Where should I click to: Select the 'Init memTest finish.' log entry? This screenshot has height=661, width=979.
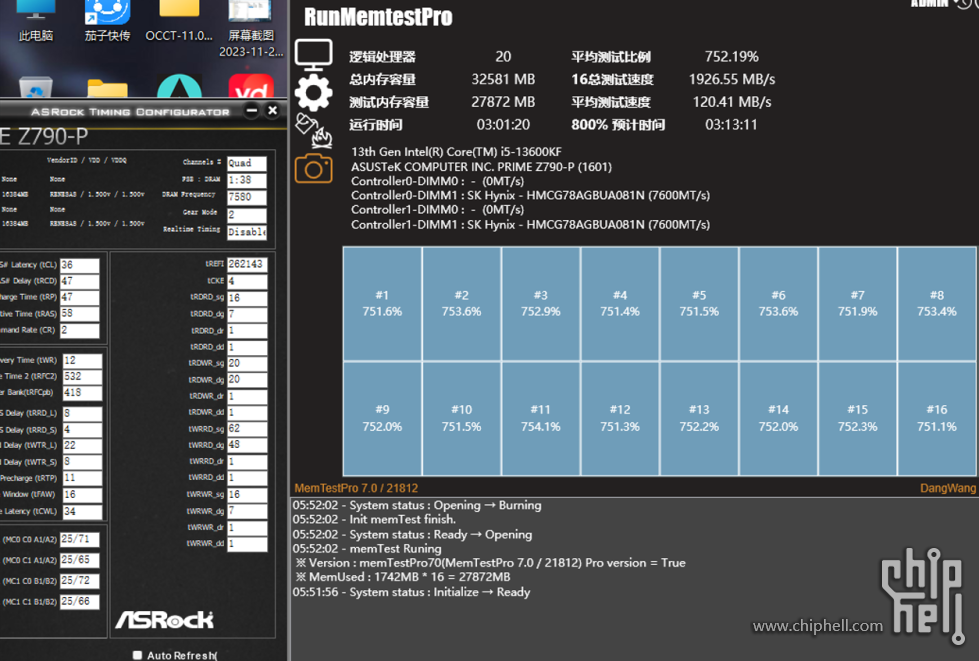coord(375,519)
